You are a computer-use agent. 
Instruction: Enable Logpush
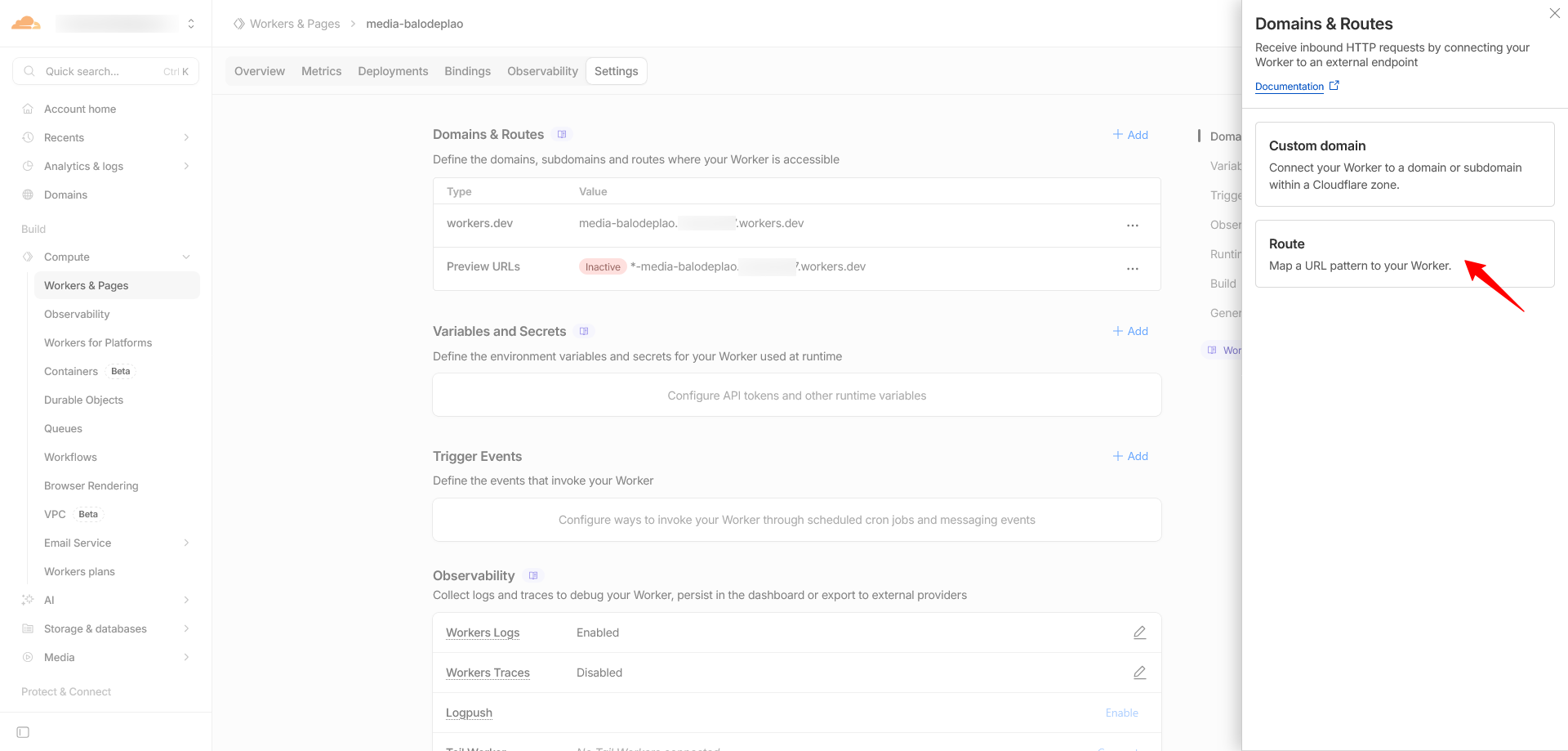(1121, 713)
